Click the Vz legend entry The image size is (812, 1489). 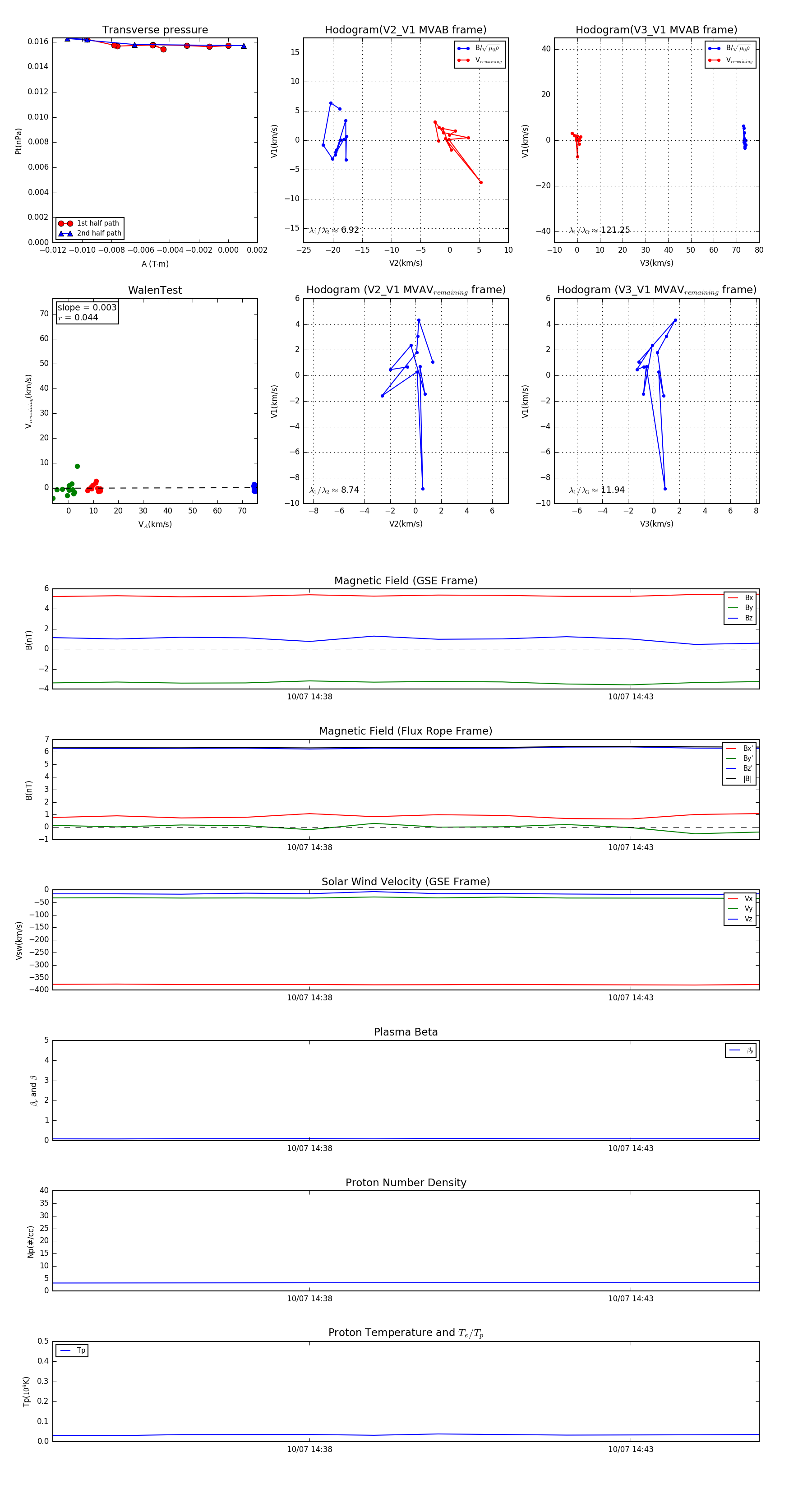740,919
